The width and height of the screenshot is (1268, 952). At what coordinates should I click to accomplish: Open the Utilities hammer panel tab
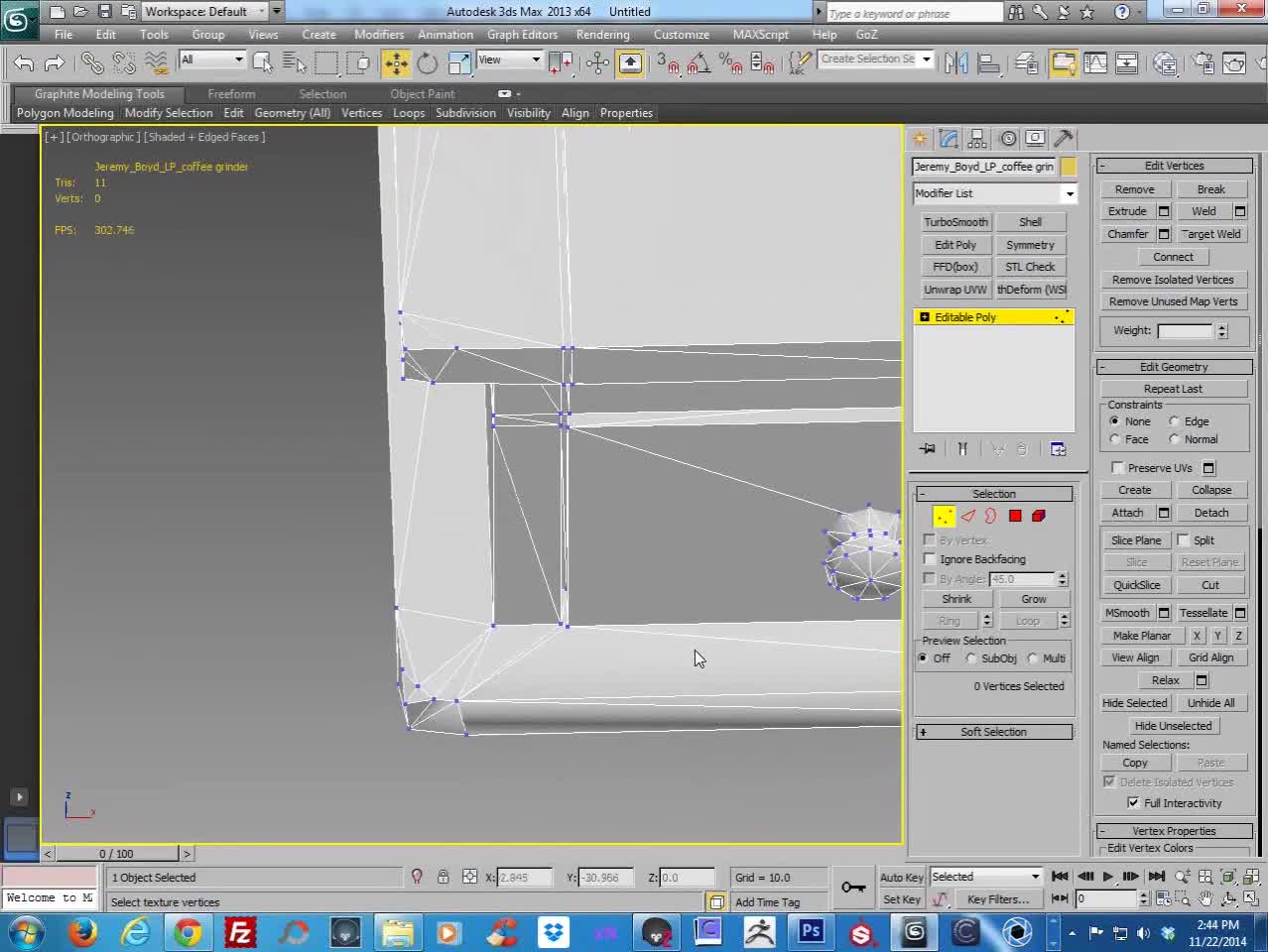[x=1064, y=139]
